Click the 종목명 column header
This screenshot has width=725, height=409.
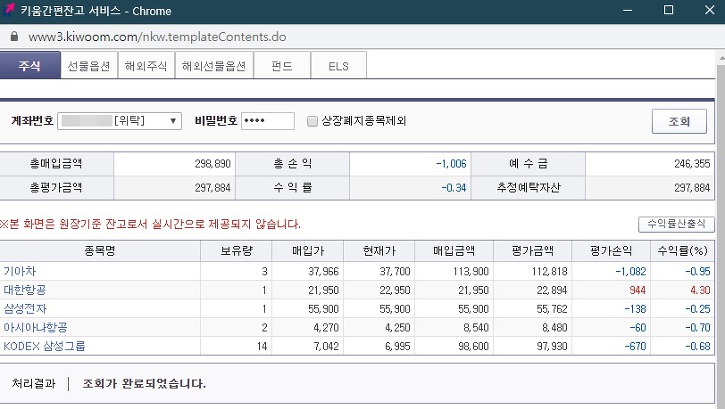(100, 251)
